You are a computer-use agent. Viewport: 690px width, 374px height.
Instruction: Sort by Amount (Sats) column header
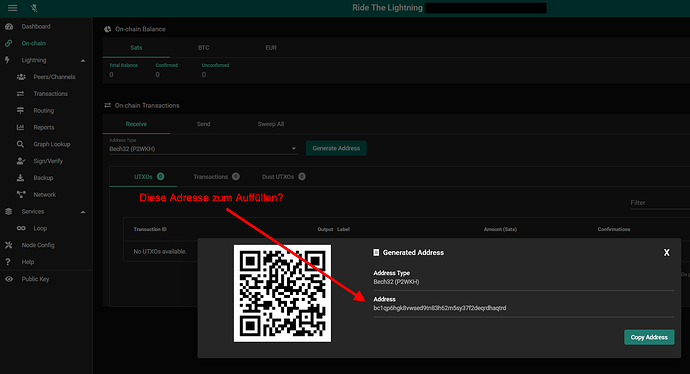point(500,229)
